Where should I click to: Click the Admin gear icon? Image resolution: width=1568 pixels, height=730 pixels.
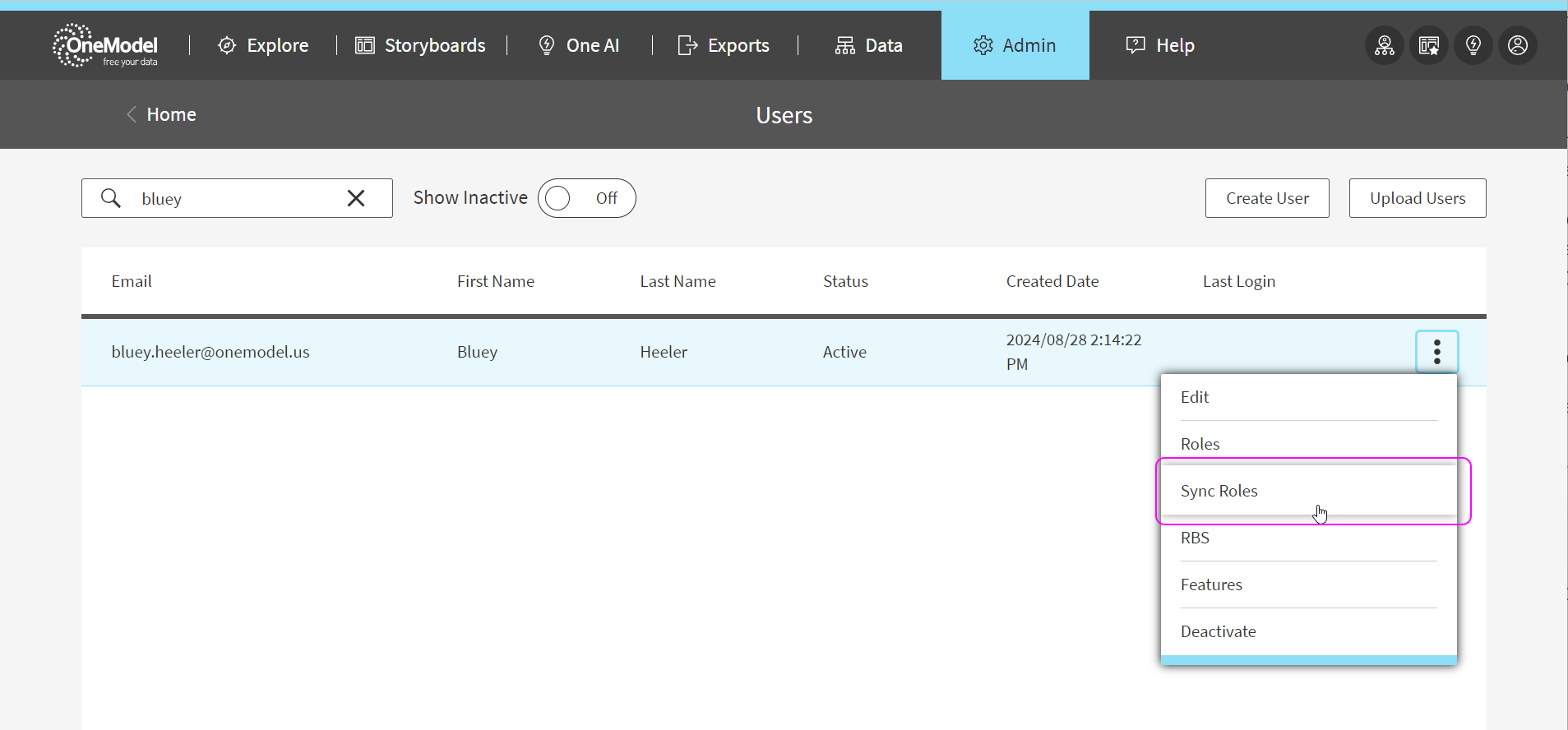point(983,45)
